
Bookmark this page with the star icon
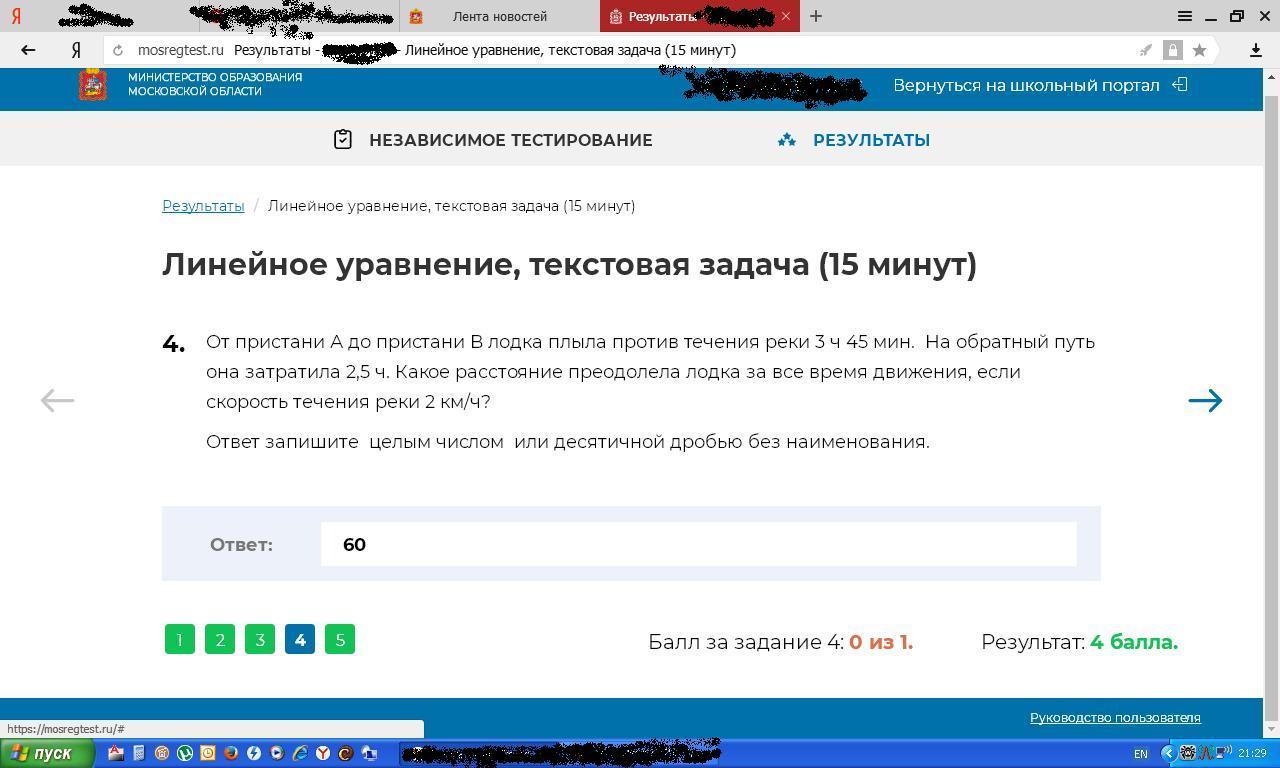point(1199,50)
